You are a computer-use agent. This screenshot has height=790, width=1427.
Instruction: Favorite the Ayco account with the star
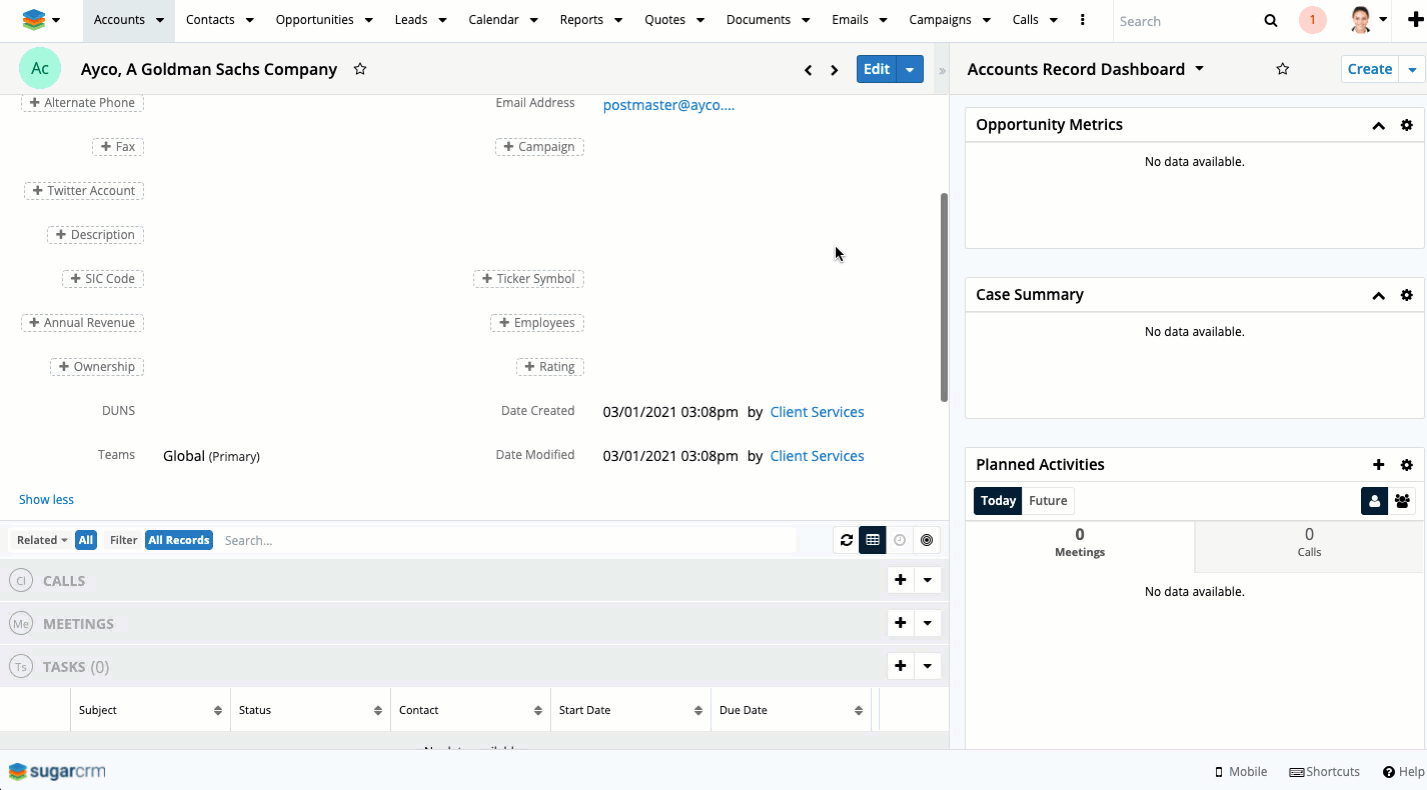(360, 69)
